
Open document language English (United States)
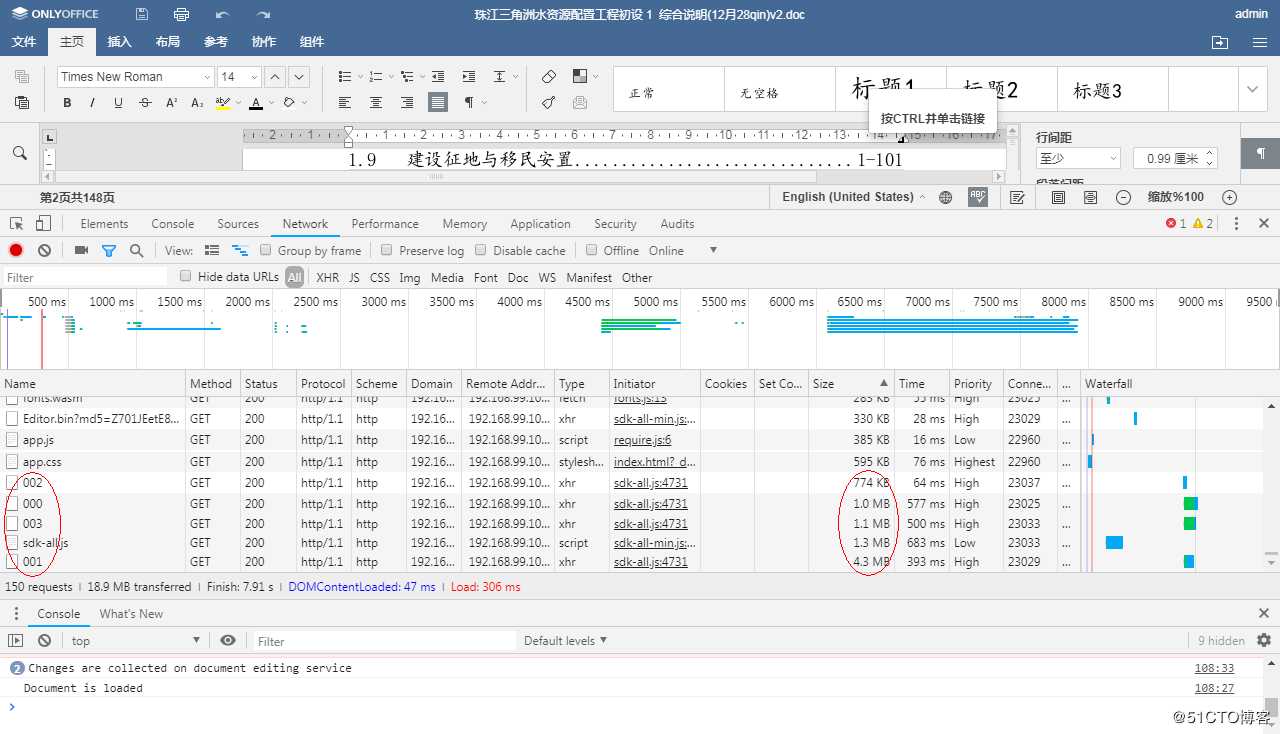tap(853, 197)
